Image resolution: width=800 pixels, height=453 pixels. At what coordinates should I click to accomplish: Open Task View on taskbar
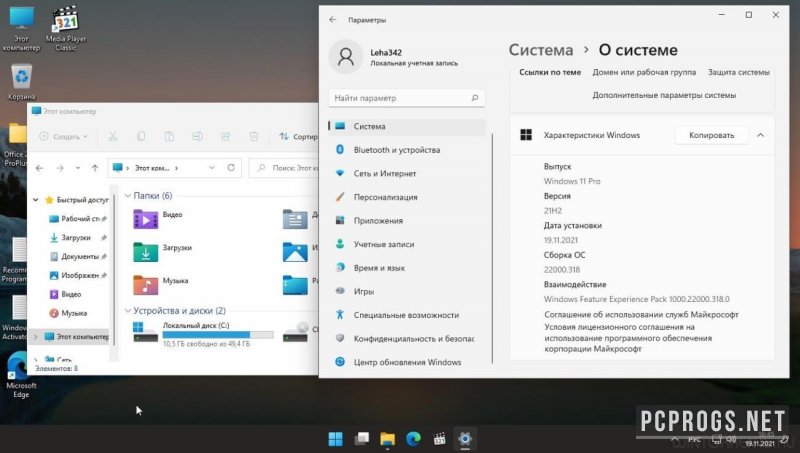coord(362,439)
